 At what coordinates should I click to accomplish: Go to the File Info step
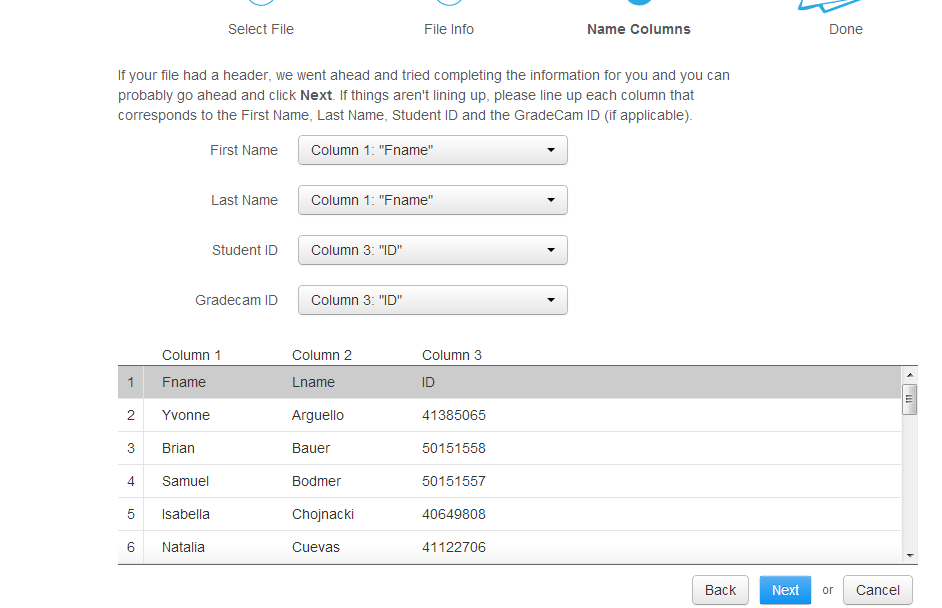pos(449,29)
